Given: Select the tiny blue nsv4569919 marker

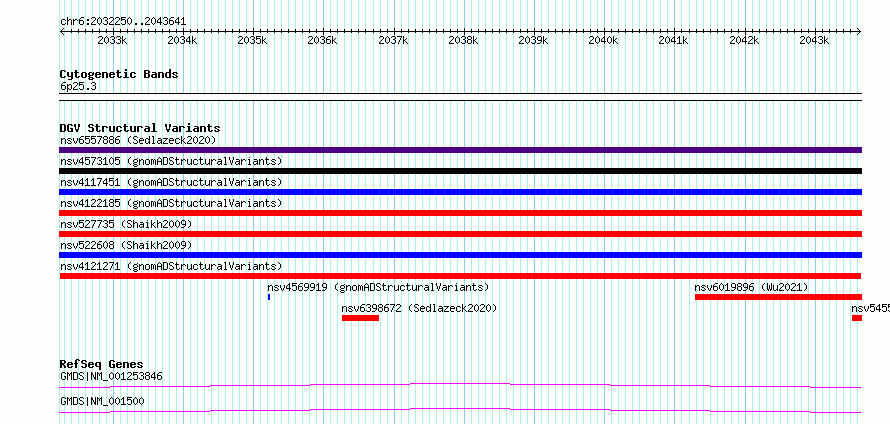Looking at the screenshot, I should [268, 297].
